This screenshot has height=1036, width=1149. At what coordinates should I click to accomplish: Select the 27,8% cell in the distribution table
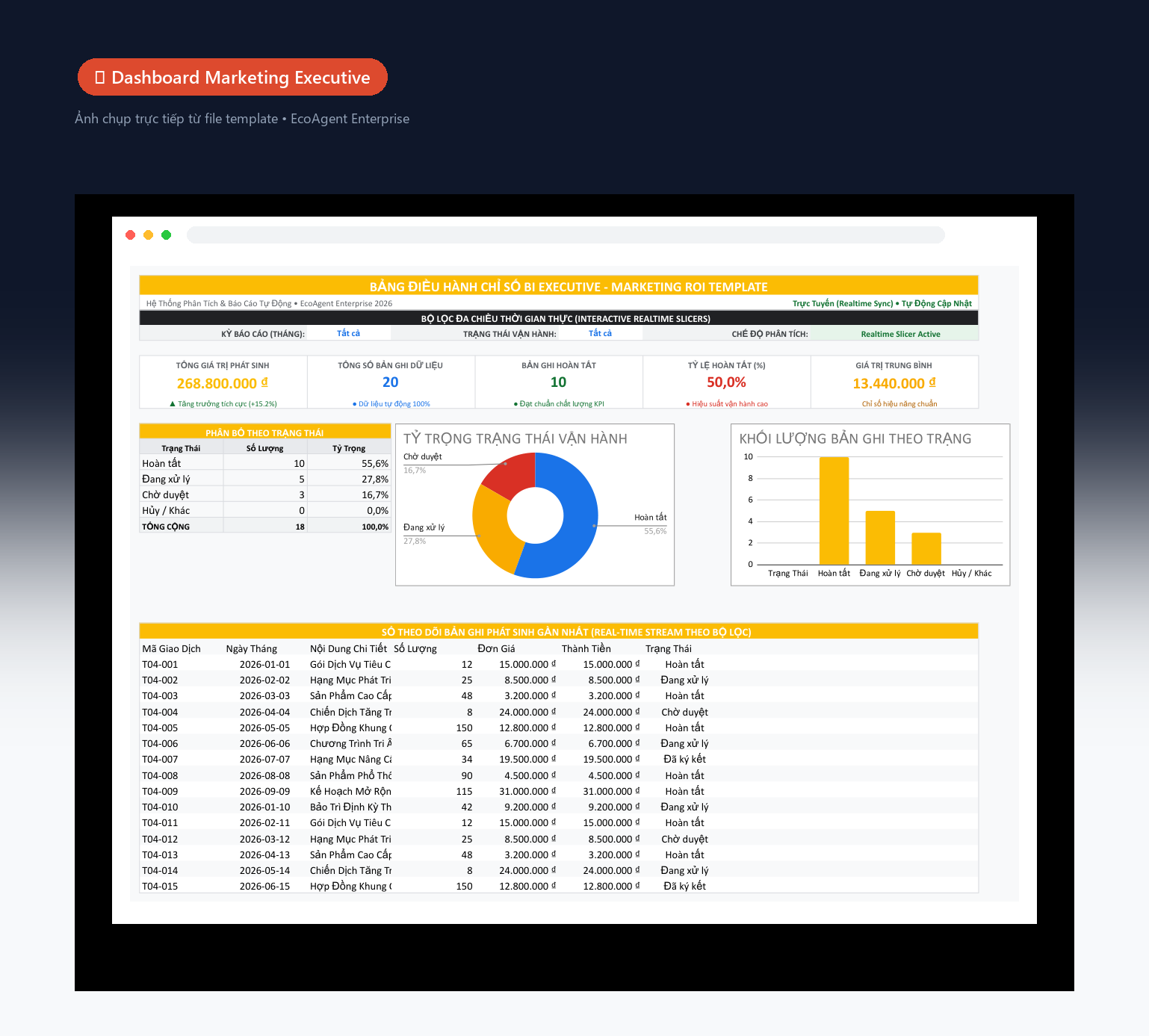pyautogui.click(x=349, y=479)
